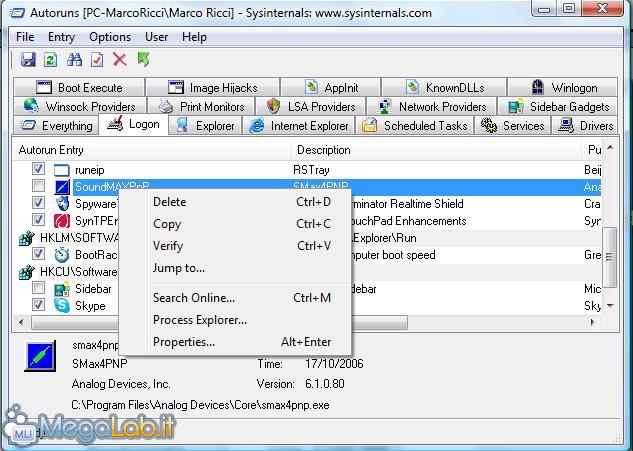Click the large smax4pnp icon in details pane
633x451 pixels.
(x=40, y=356)
